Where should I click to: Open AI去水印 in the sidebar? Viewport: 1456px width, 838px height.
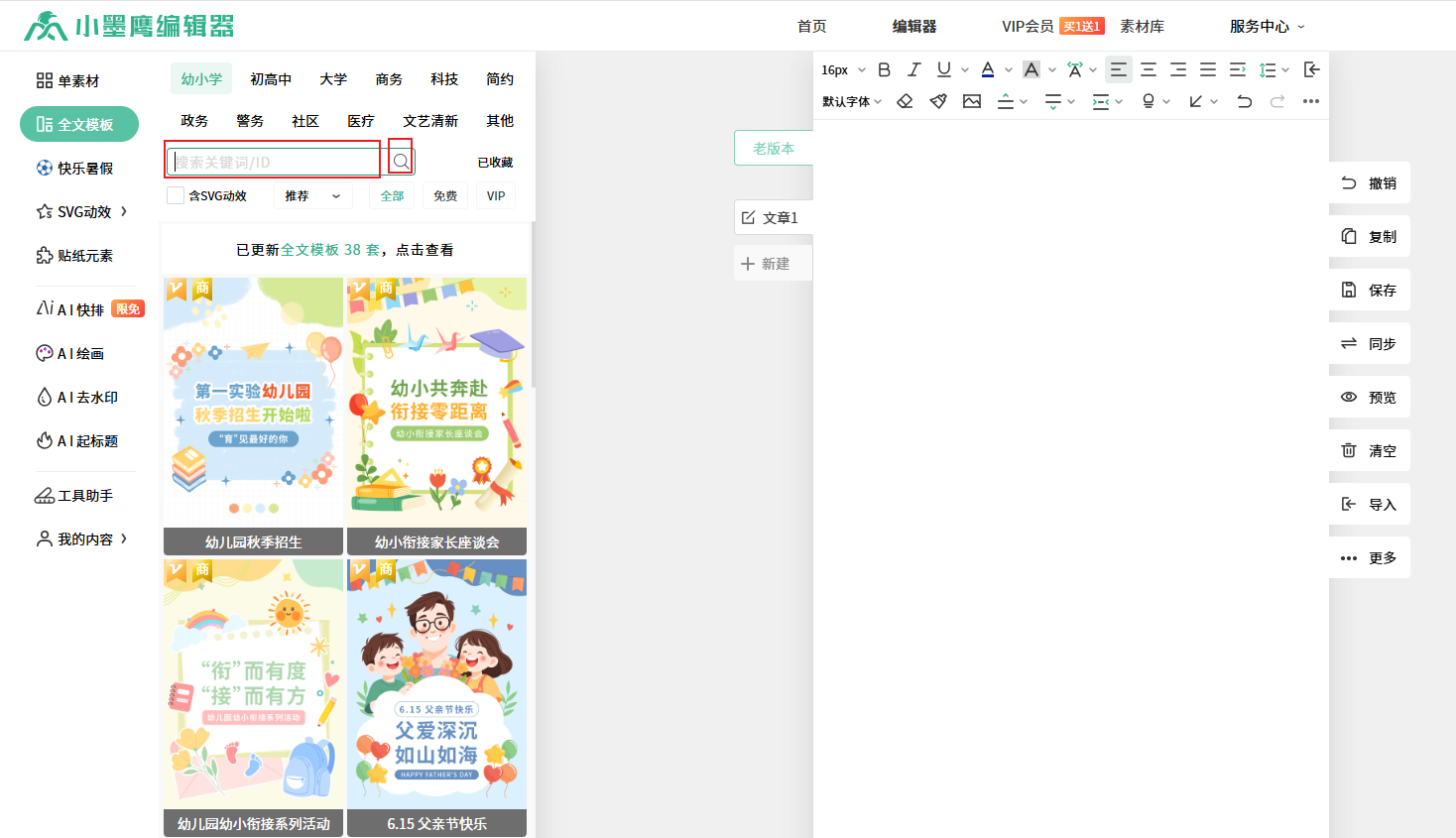76,397
